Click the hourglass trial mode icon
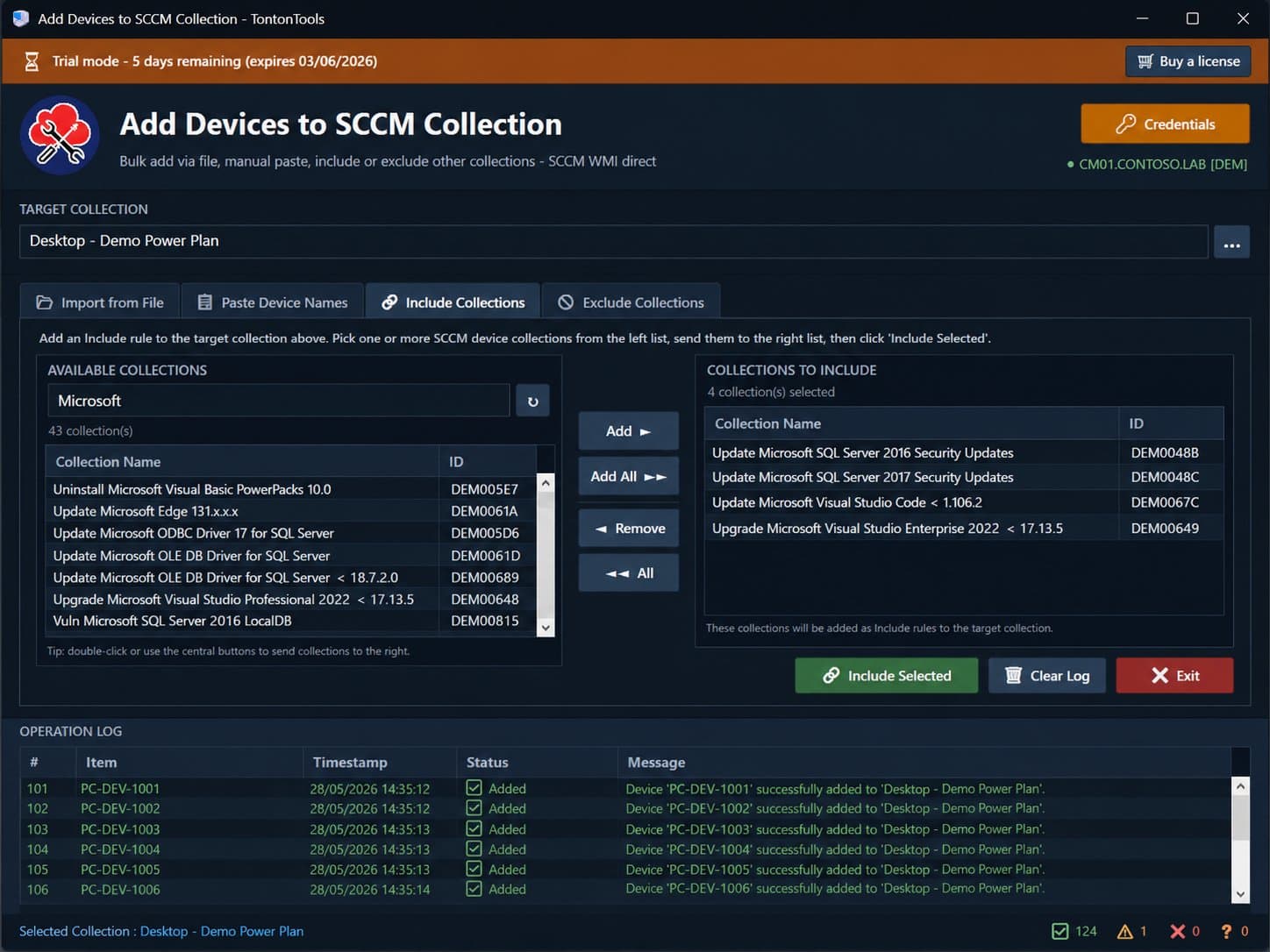1270x952 pixels. coord(32,61)
